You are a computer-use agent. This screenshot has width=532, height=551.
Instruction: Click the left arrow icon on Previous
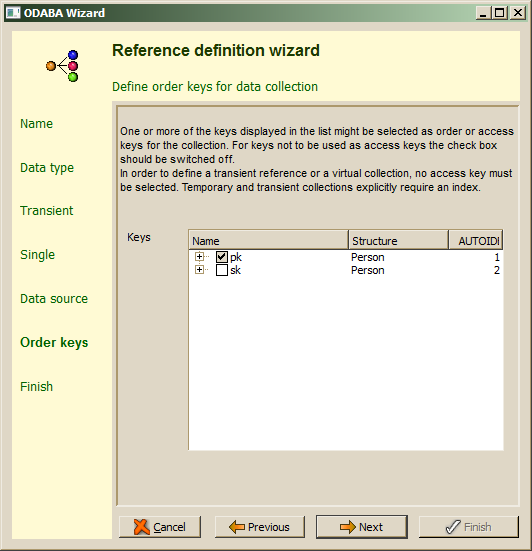tap(236, 527)
